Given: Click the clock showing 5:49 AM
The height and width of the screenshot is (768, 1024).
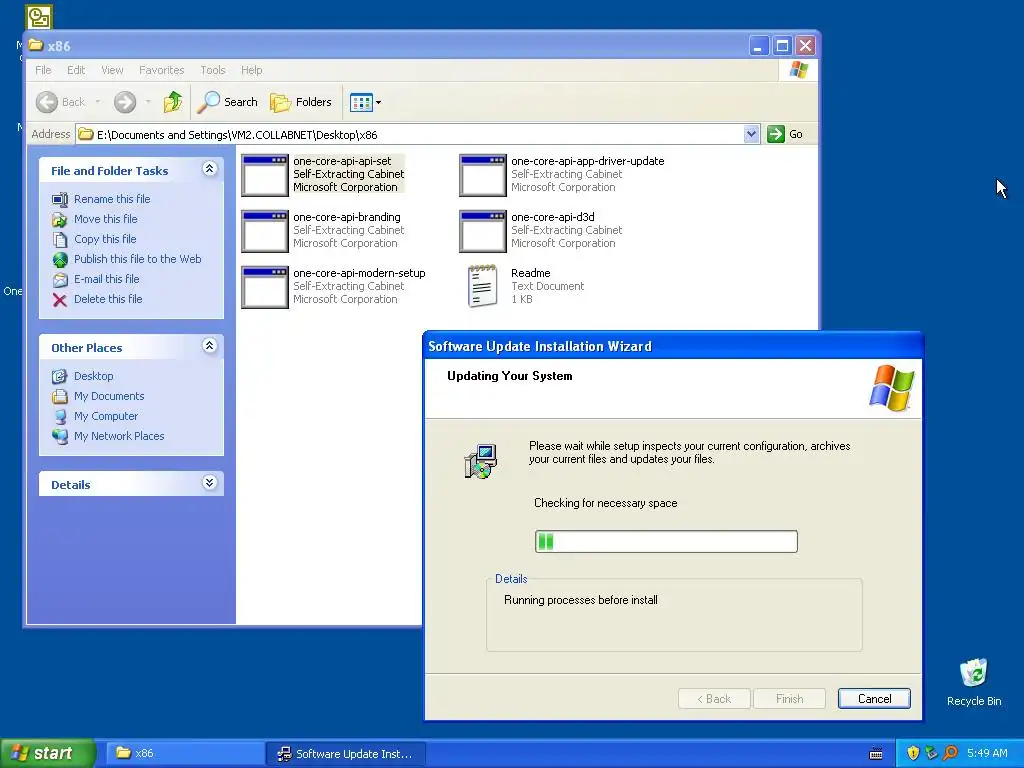Looking at the screenshot, I should point(987,753).
